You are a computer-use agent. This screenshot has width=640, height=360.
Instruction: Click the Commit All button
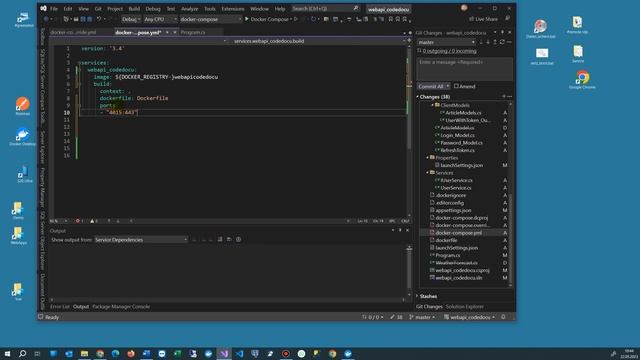(x=431, y=86)
